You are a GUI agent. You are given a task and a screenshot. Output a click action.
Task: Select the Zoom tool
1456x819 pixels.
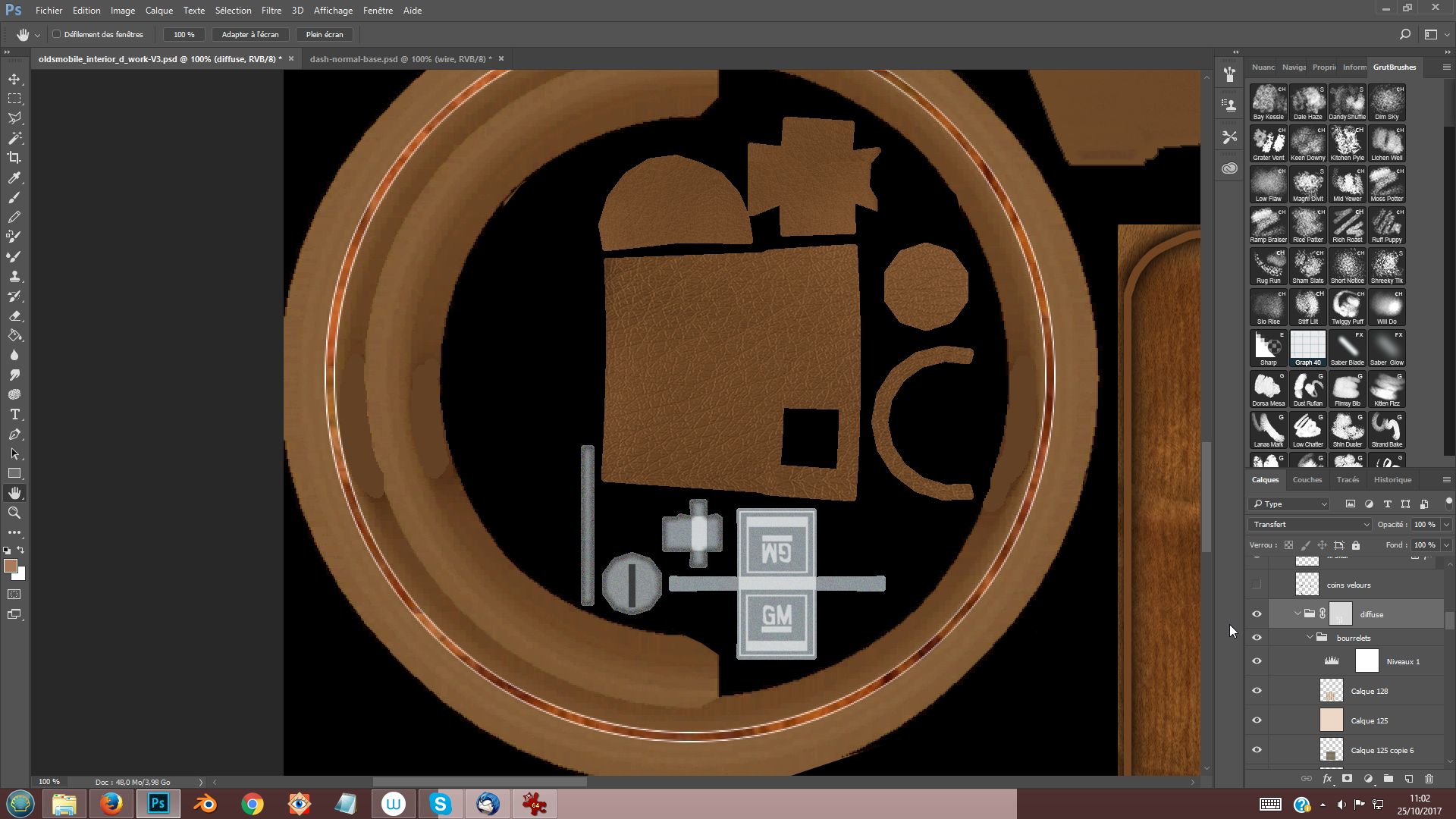pyautogui.click(x=14, y=513)
